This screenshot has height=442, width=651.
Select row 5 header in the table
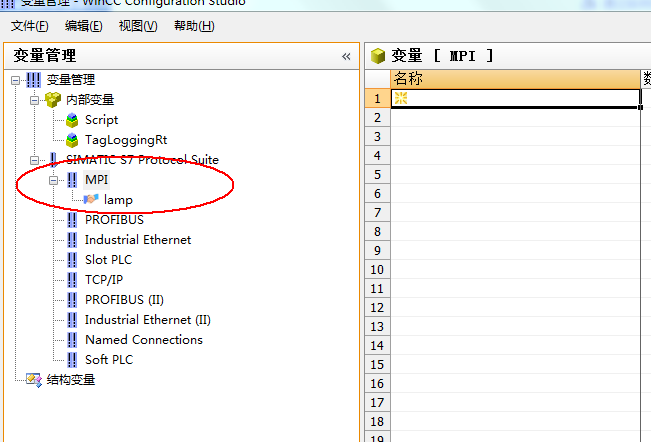[377, 174]
